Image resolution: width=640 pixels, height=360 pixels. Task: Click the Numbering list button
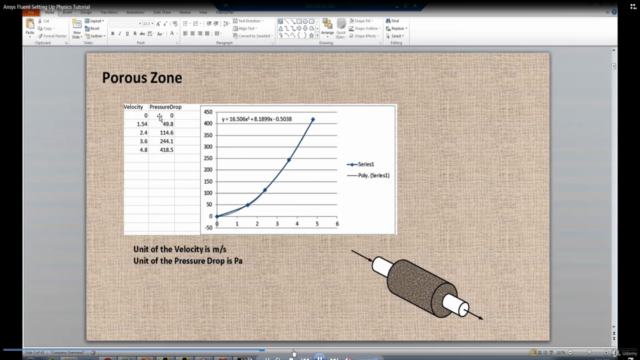click(196, 24)
